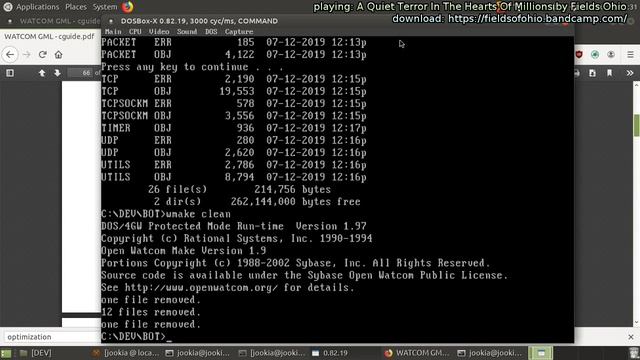640x360 pixels.
Task: Click '262,144,000 bytes free' text
Action: (296, 202)
